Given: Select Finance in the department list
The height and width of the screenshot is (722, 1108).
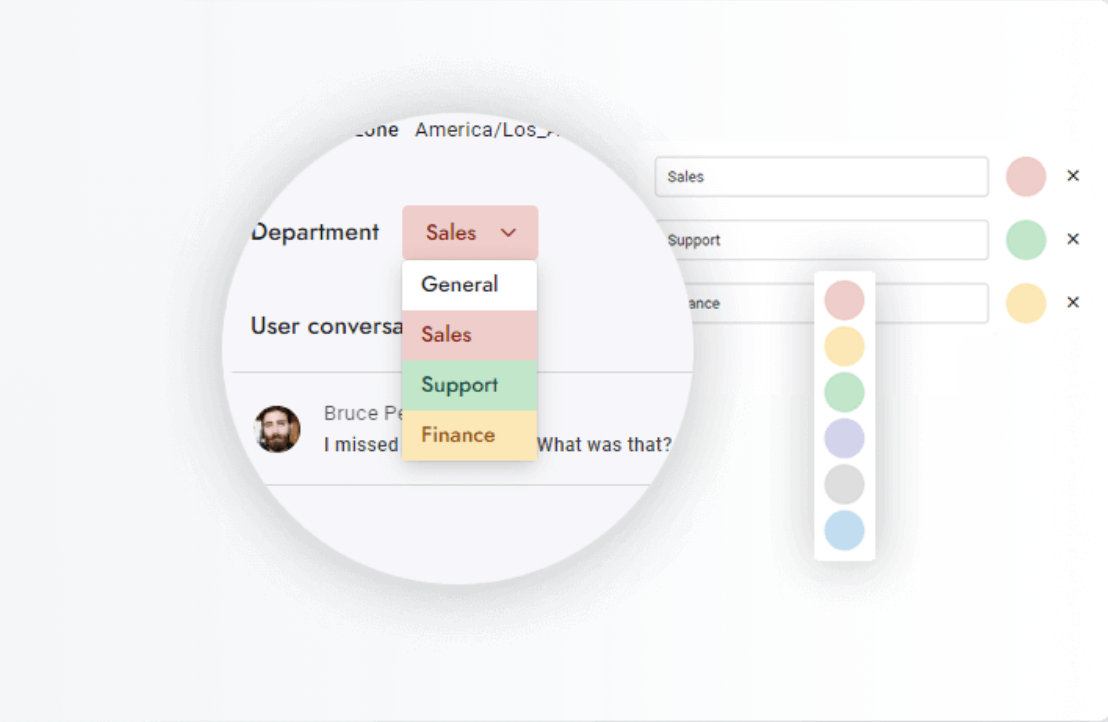Looking at the screenshot, I should pyautogui.click(x=469, y=435).
